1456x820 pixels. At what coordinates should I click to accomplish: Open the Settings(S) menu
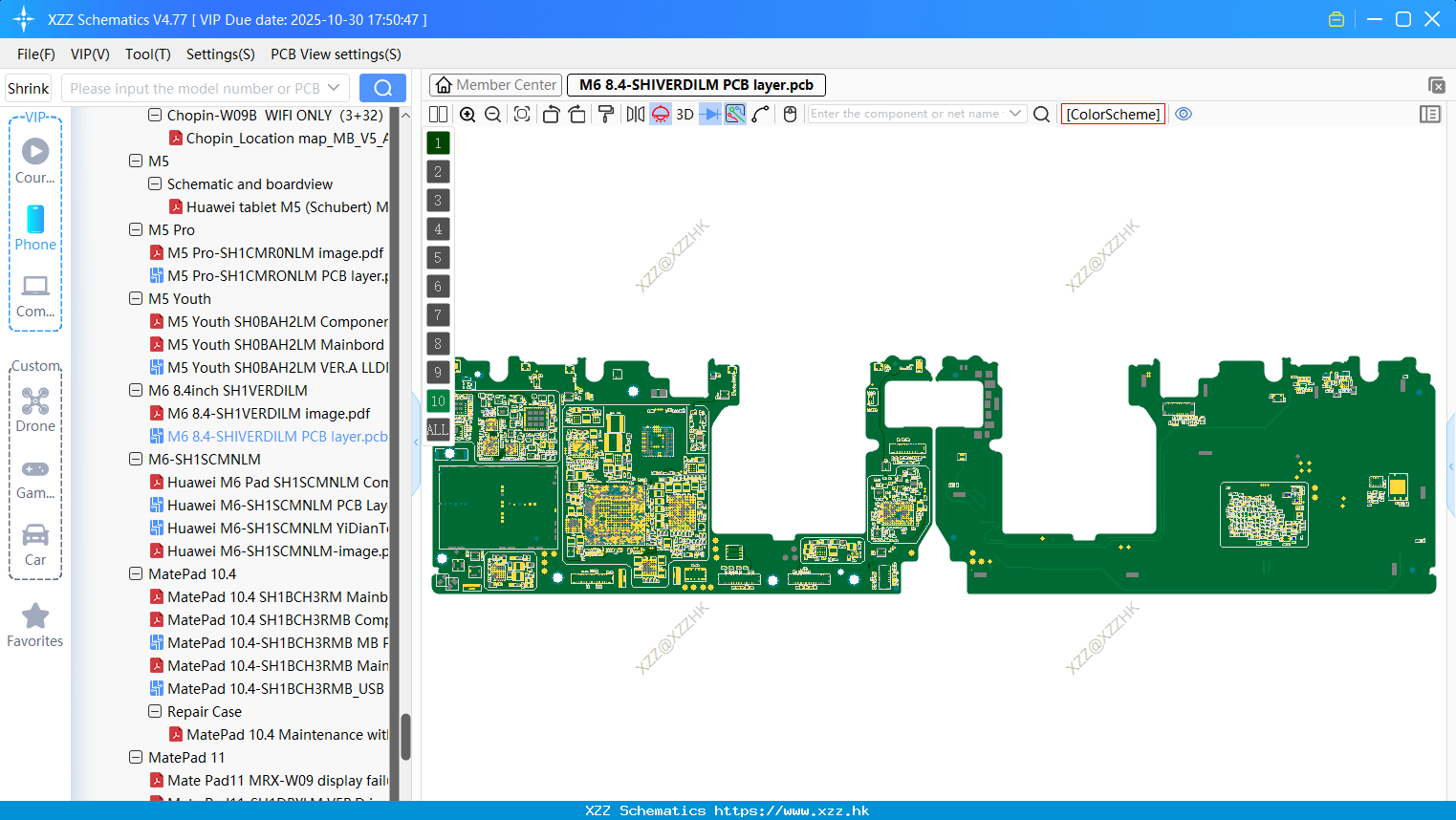[x=221, y=54]
